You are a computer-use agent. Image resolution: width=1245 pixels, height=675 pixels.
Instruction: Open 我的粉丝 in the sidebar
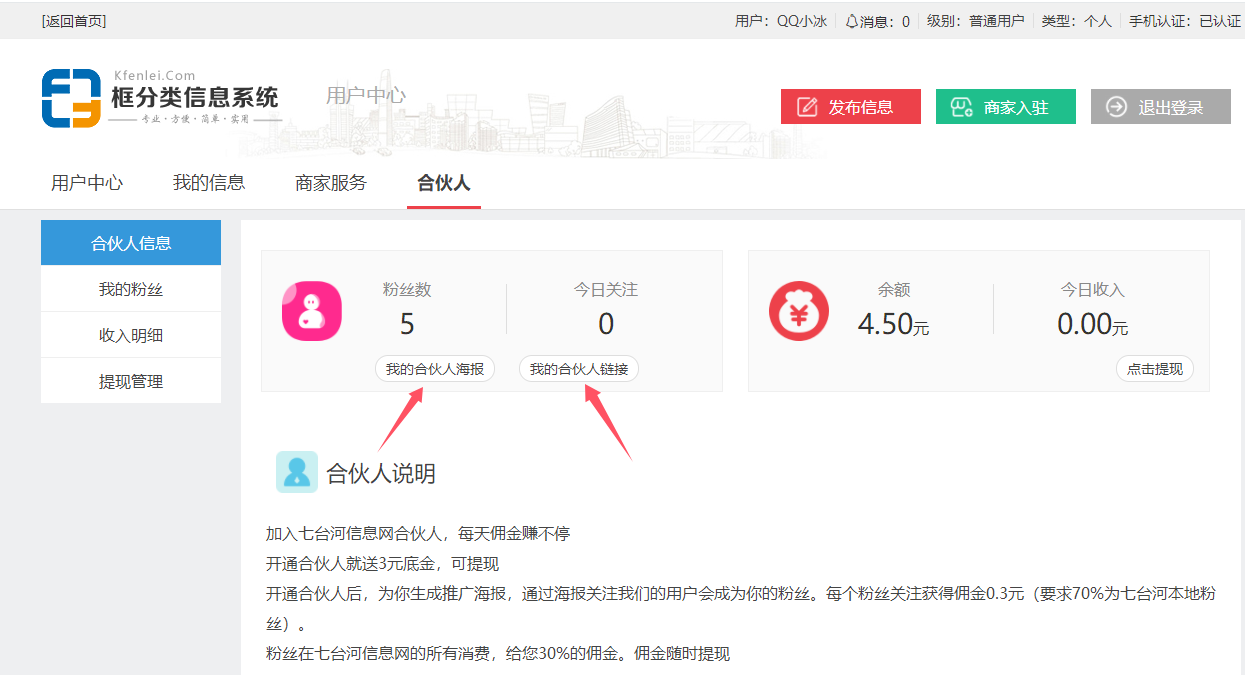click(x=131, y=289)
